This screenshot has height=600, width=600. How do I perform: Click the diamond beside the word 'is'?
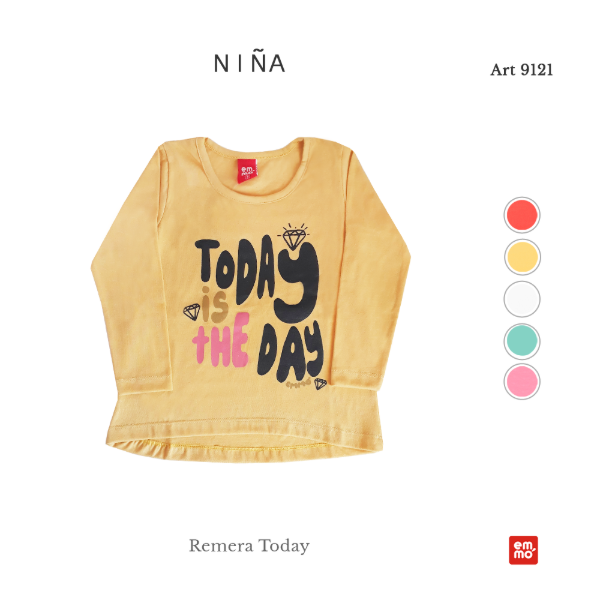click(x=192, y=312)
